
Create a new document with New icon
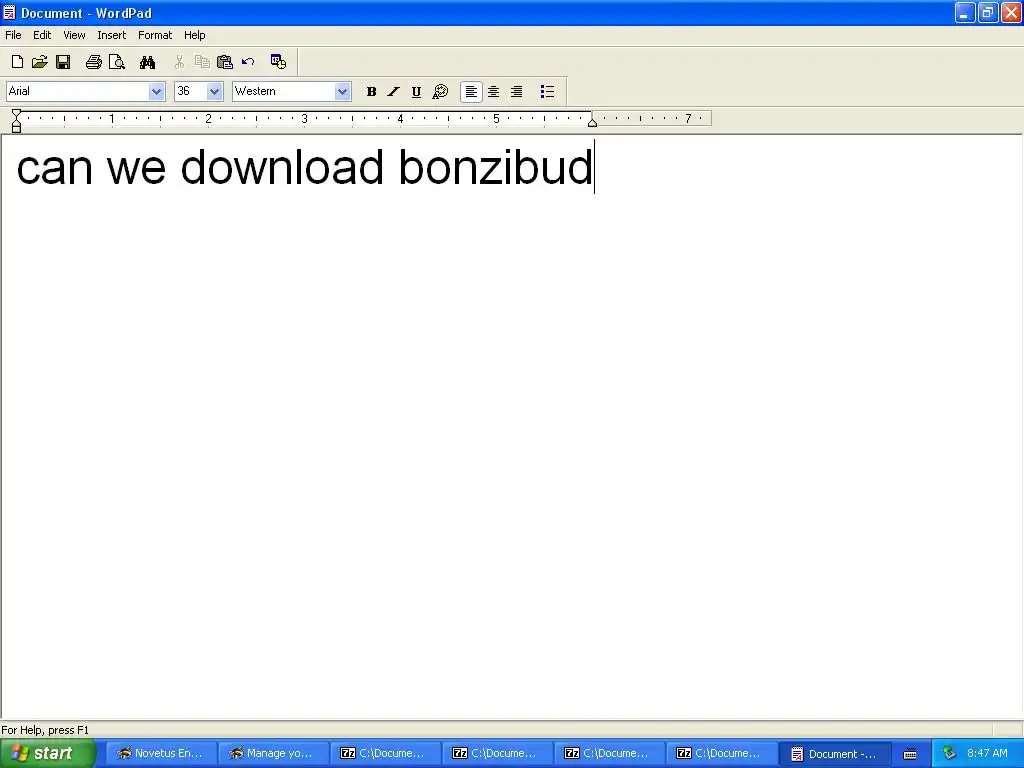click(x=18, y=62)
